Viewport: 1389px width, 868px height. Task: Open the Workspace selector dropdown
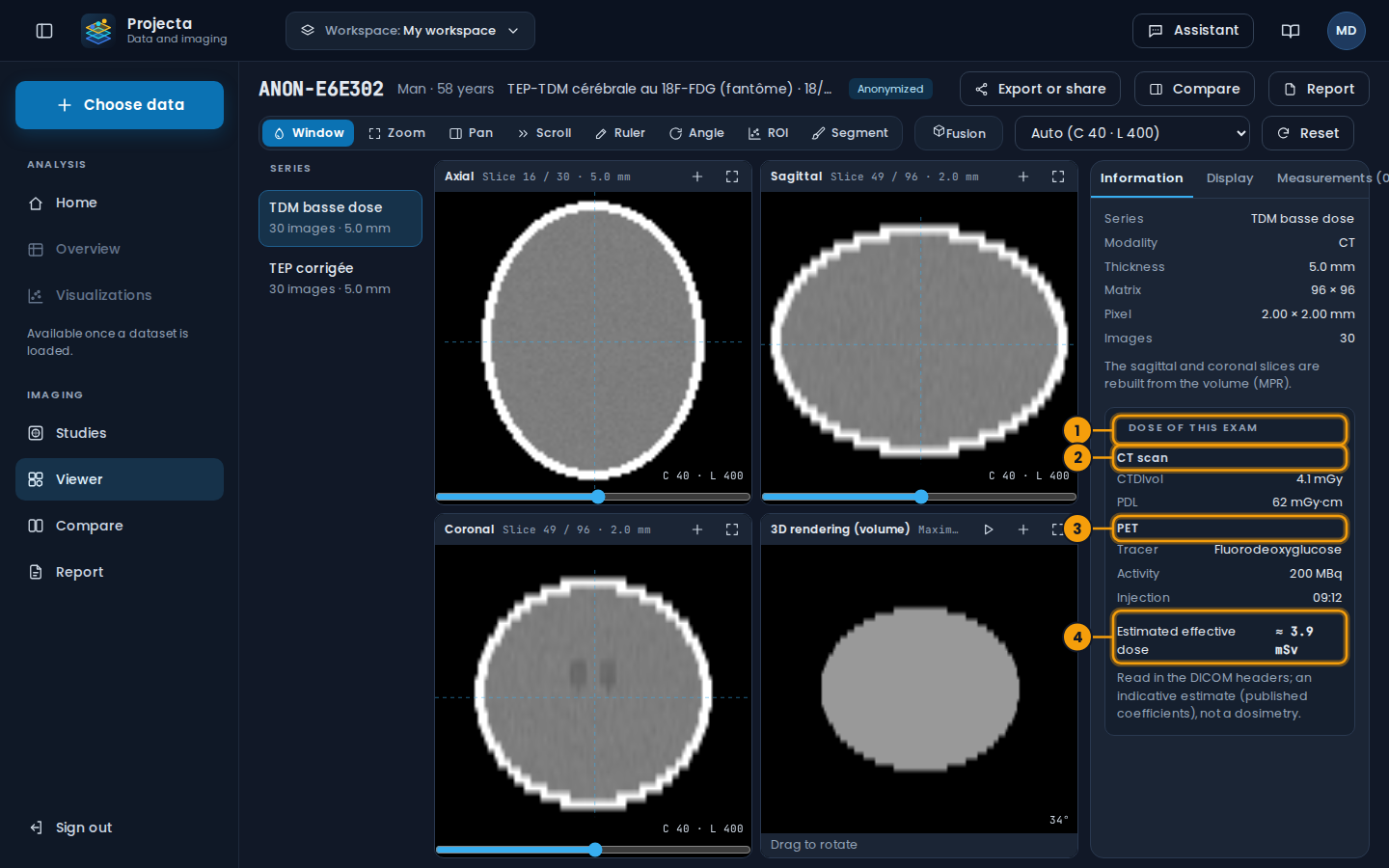click(410, 31)
